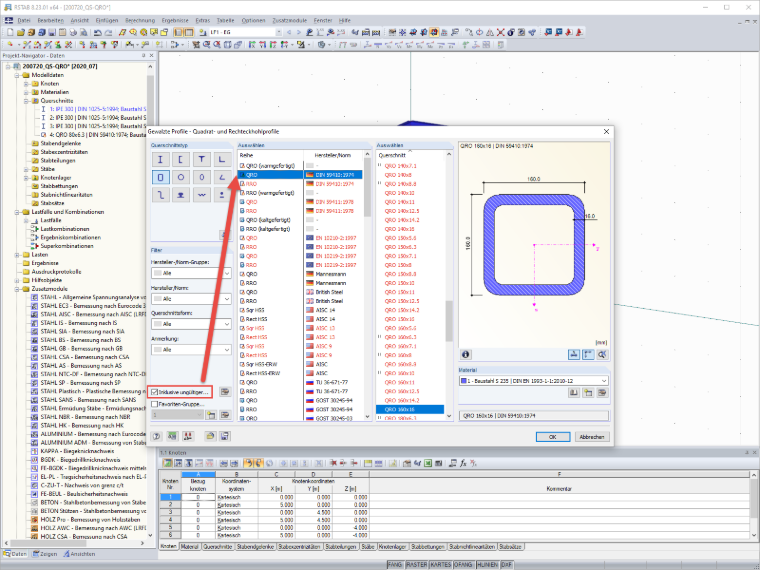Select rectangular hollow section type button
The width and height of the screenshot is (760, 570).
(160, 177)
